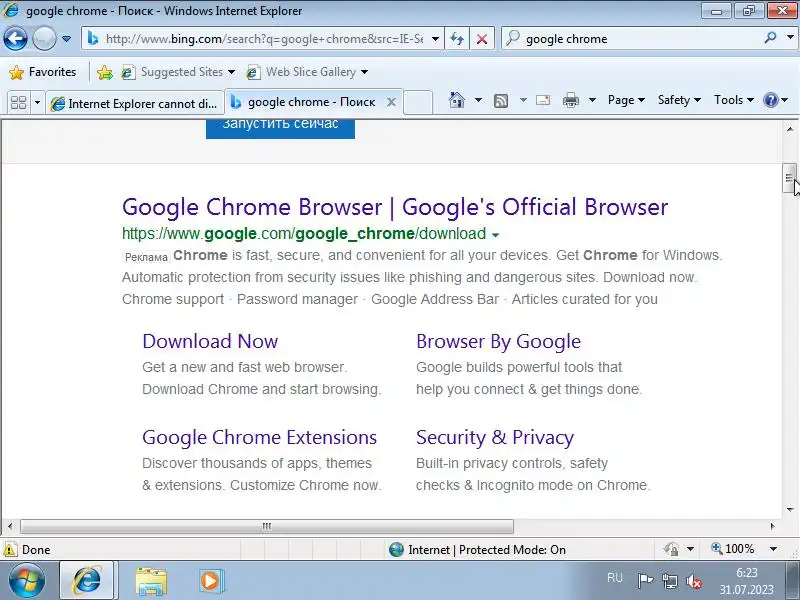This screenshot has width=800, height=600.
Task: Click the muted volume tray icon
Action: coord(694,581)
